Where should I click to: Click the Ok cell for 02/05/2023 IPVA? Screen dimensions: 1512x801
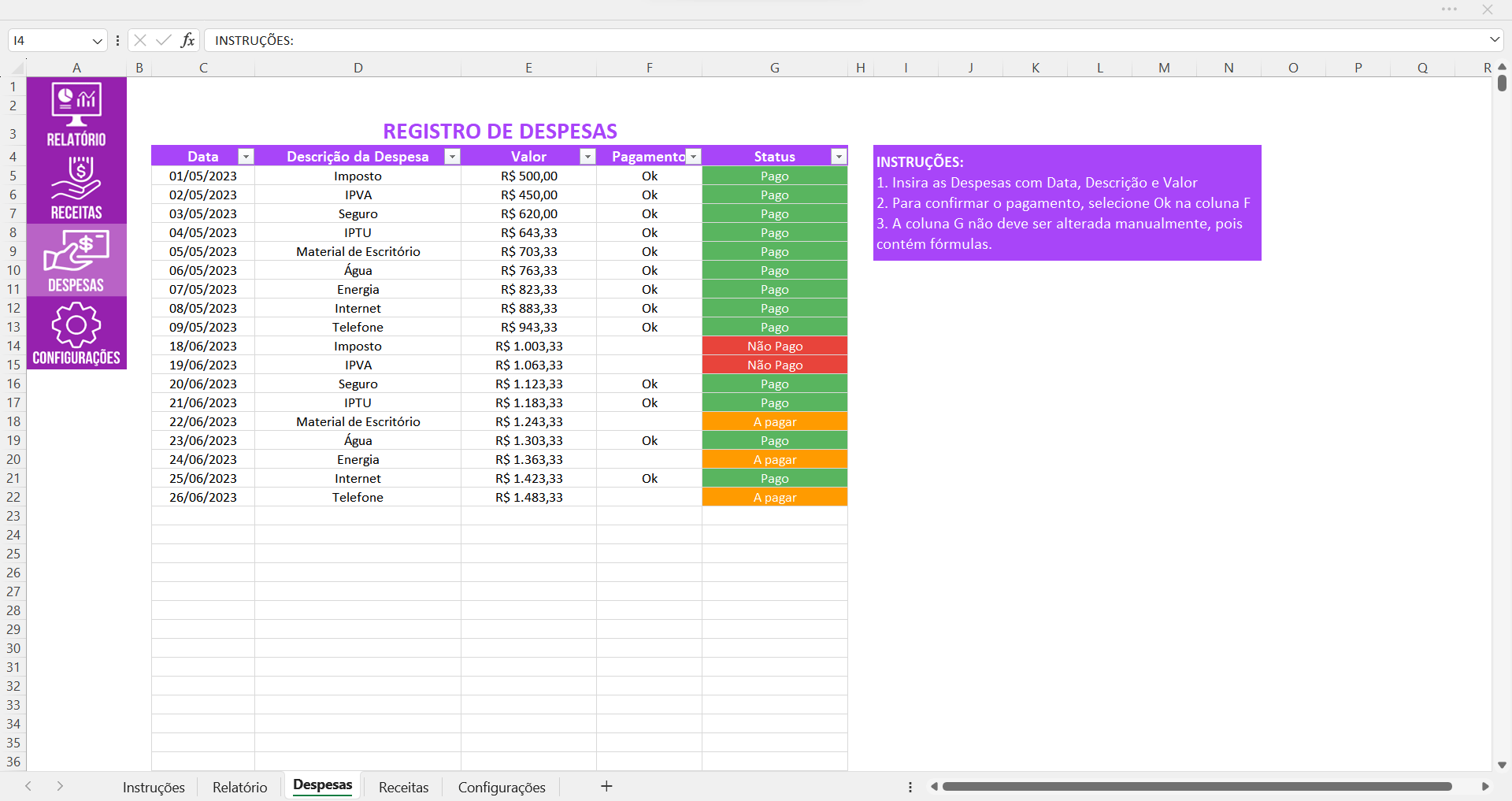649,195
